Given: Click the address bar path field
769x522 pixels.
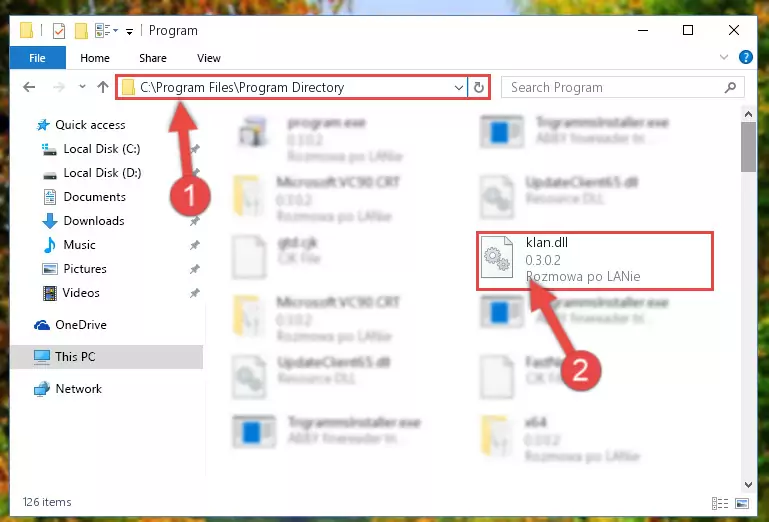Looking at the screenshot, I should [x=292, y=87].
